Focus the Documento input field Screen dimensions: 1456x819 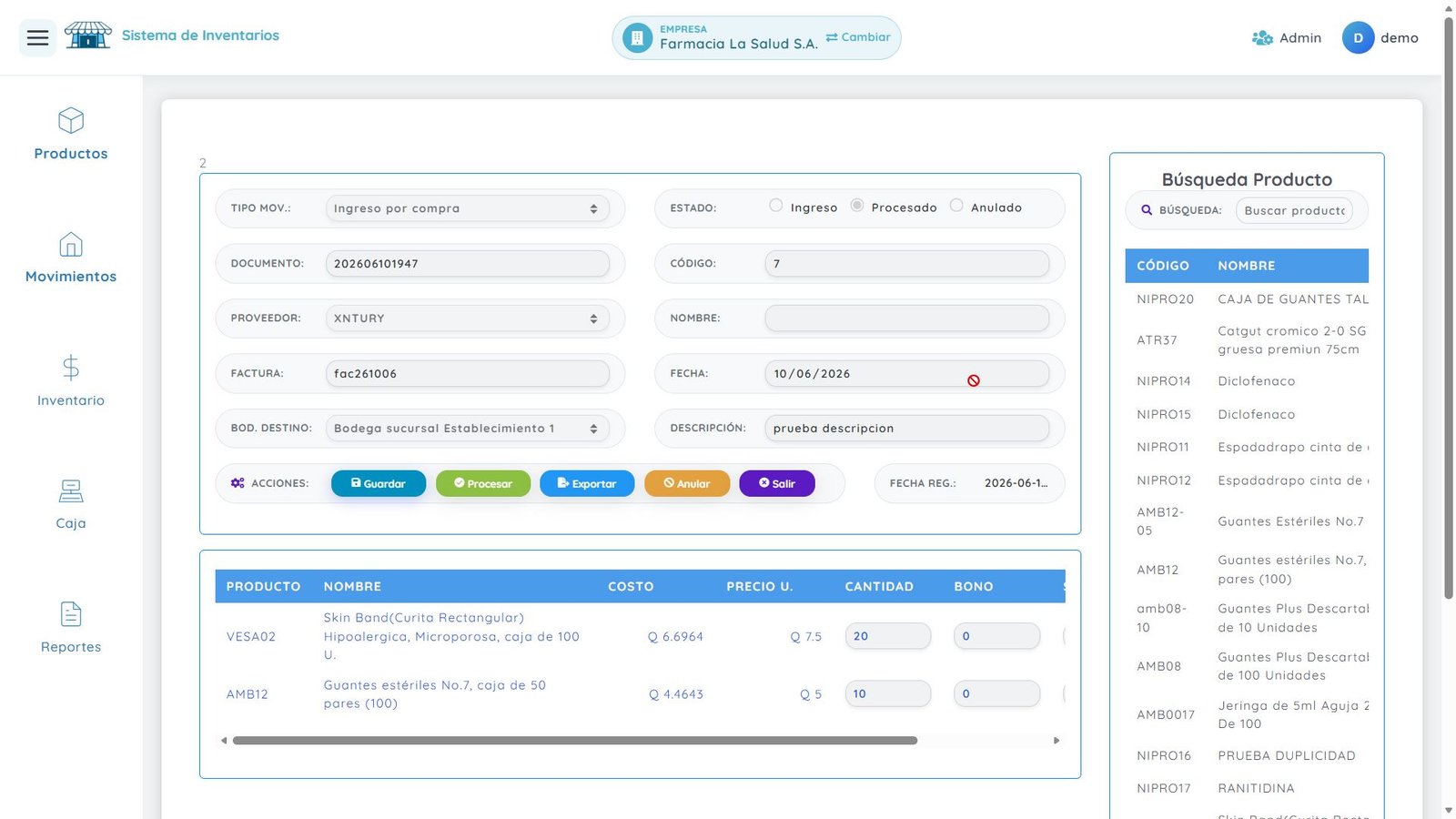[x=468, y=264]
